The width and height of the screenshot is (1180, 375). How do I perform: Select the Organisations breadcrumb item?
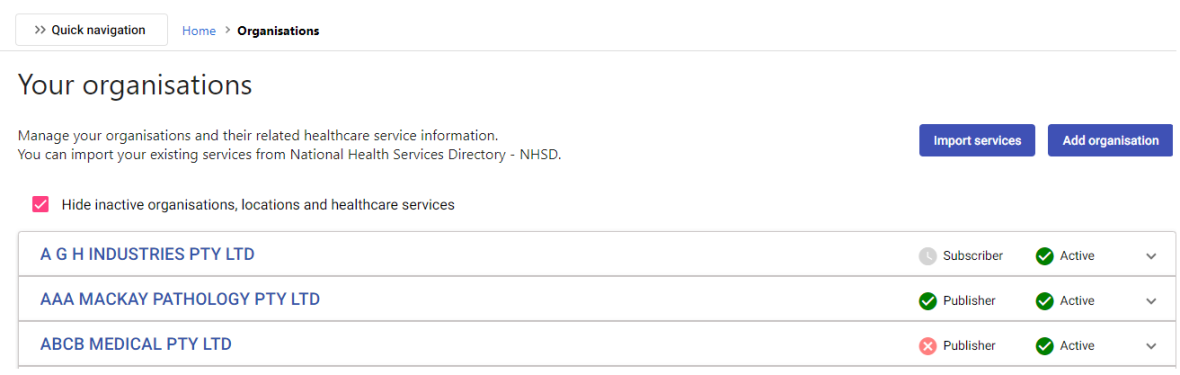tap(278, 31)
